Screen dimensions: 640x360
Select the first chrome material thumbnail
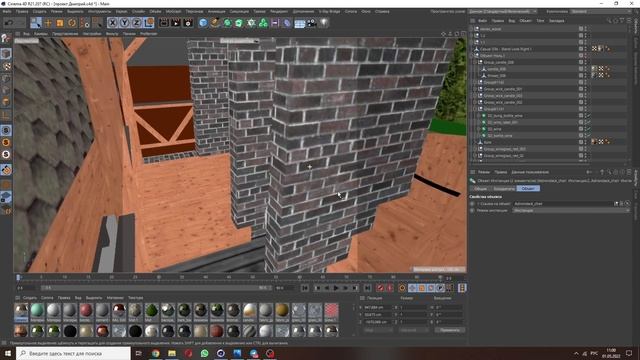(21, 311)
